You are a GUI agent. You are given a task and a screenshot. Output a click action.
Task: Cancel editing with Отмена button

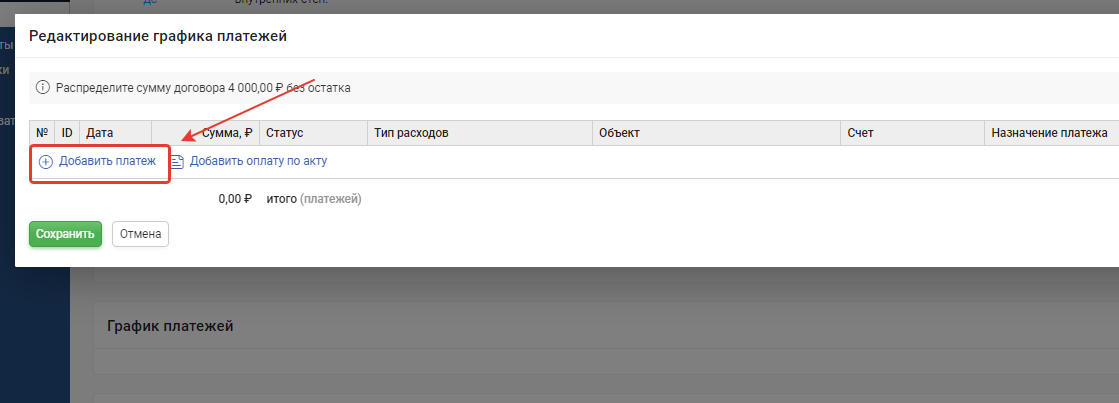point(141,234)
